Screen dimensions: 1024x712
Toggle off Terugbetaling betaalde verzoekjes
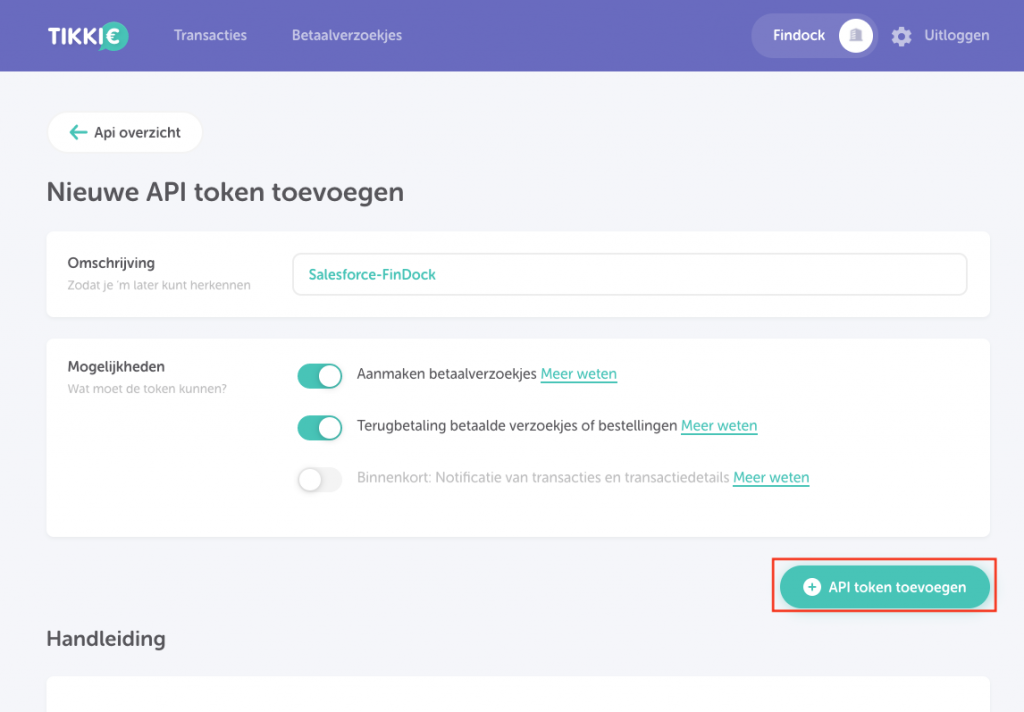[x=319, y=428]
